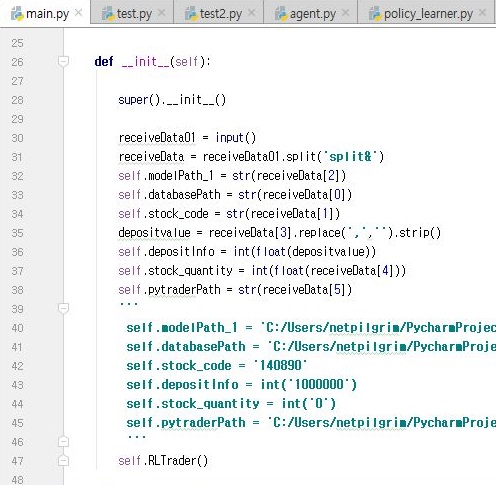
Task: Click the Python file icon on policy_learner.py tab
Action: (x=375, y=14)
